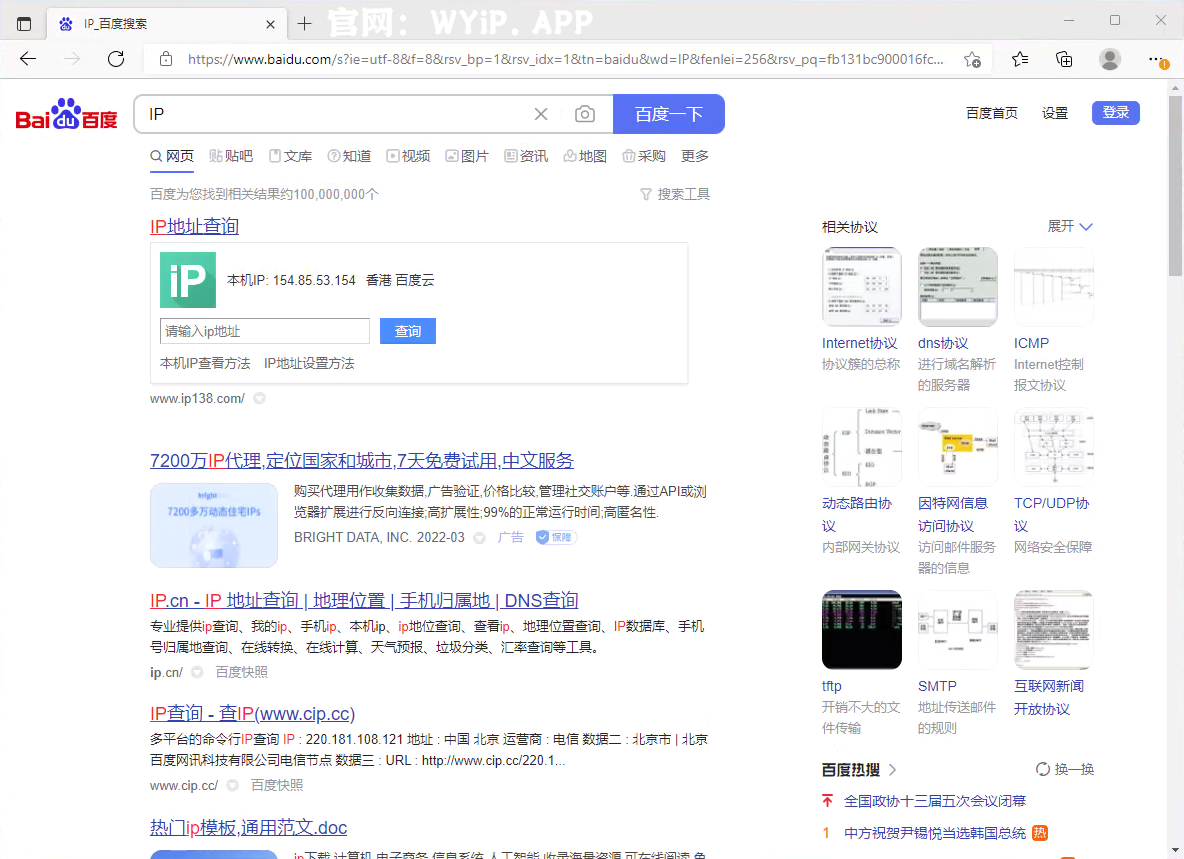
Task: Open 设置 menu
Action: (1055, 113)
